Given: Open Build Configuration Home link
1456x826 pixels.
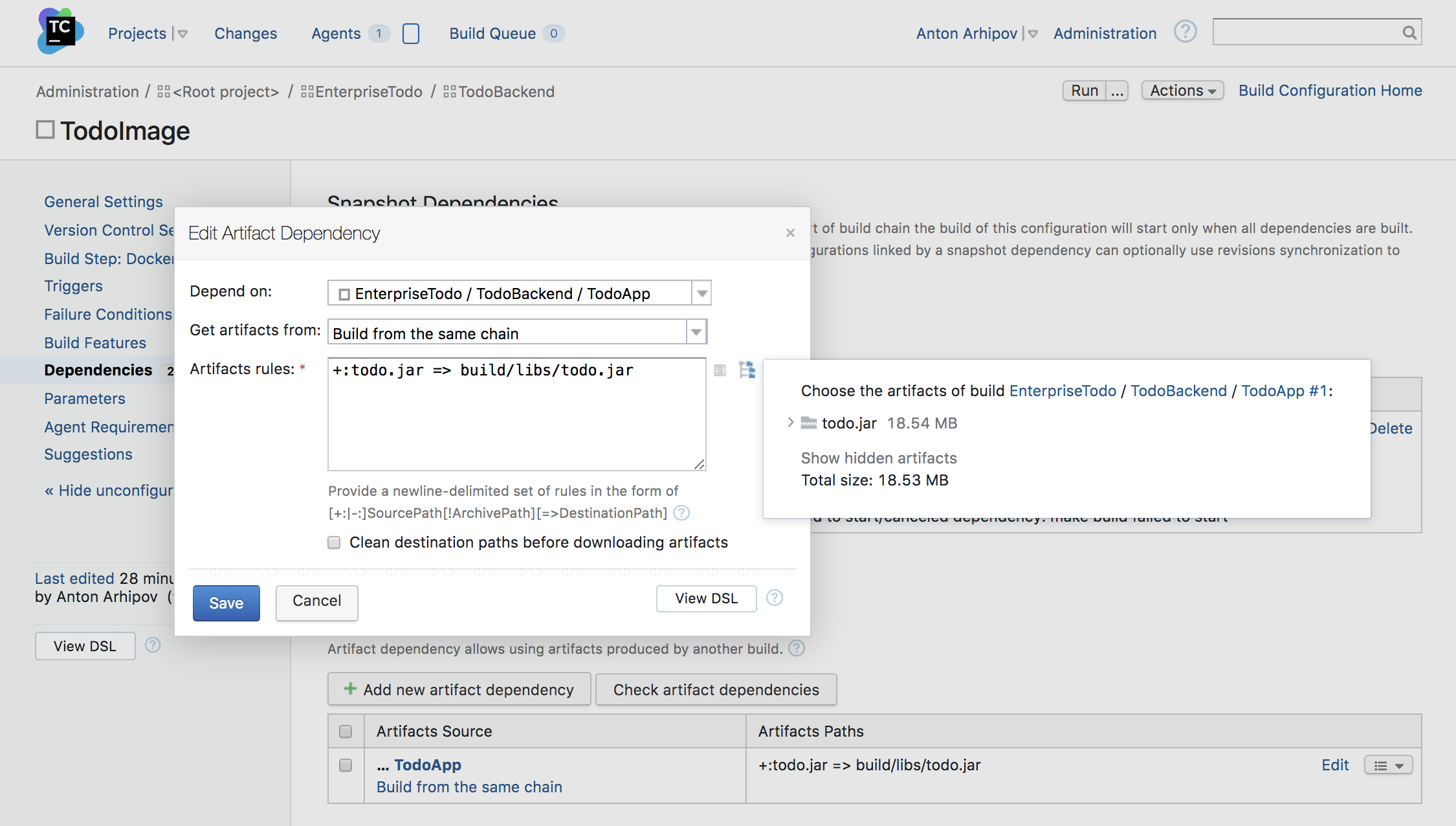Looking at the screenshot, I should pos(1330,91).
